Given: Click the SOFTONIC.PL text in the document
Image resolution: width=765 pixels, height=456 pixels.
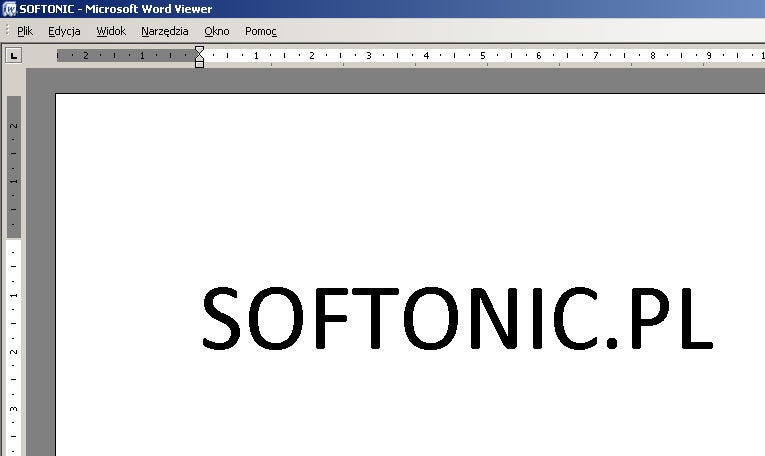Looking at the screenshot, I should click(x=457, y=317).
